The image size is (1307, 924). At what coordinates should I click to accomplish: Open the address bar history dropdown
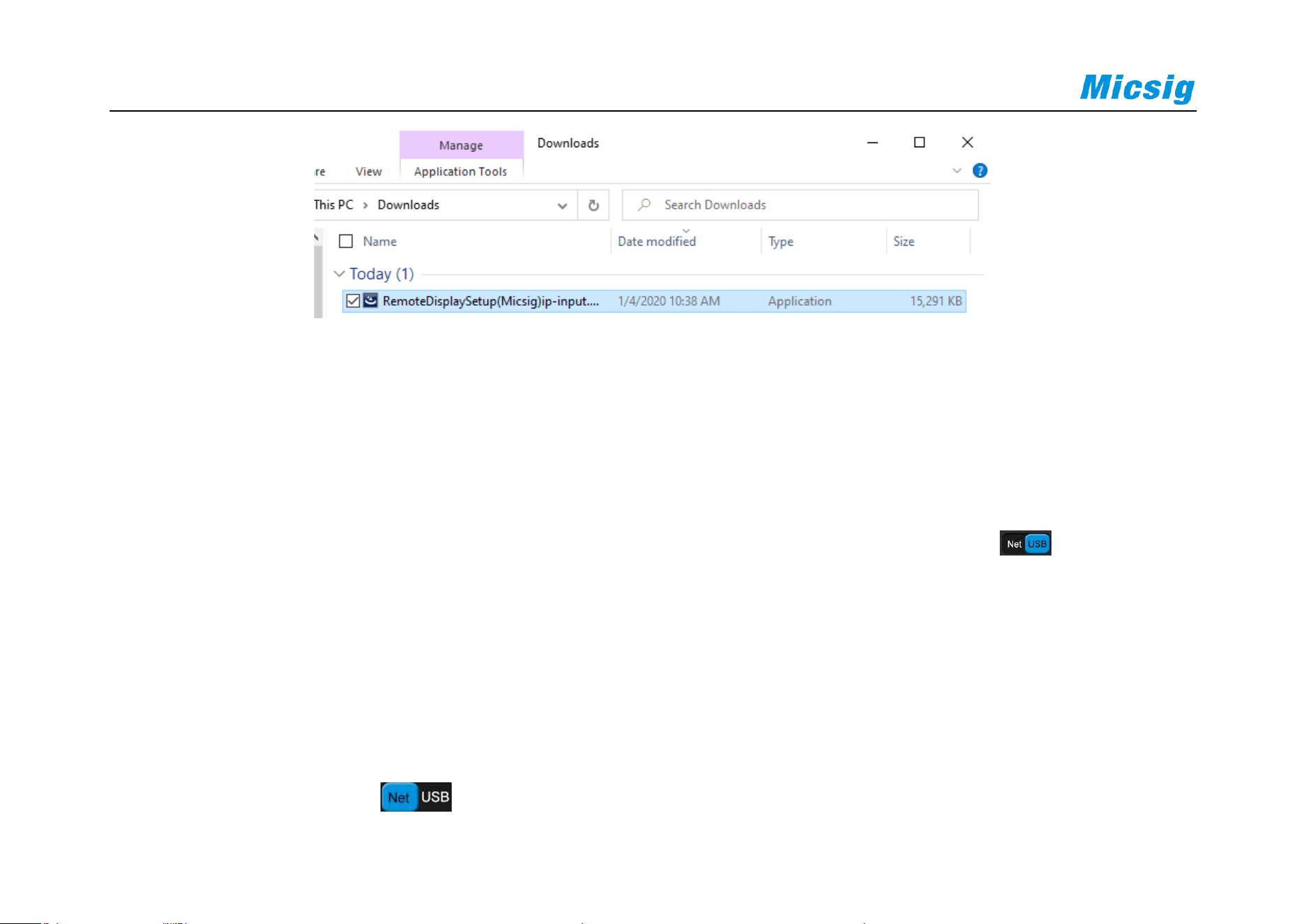click(562, 206)
